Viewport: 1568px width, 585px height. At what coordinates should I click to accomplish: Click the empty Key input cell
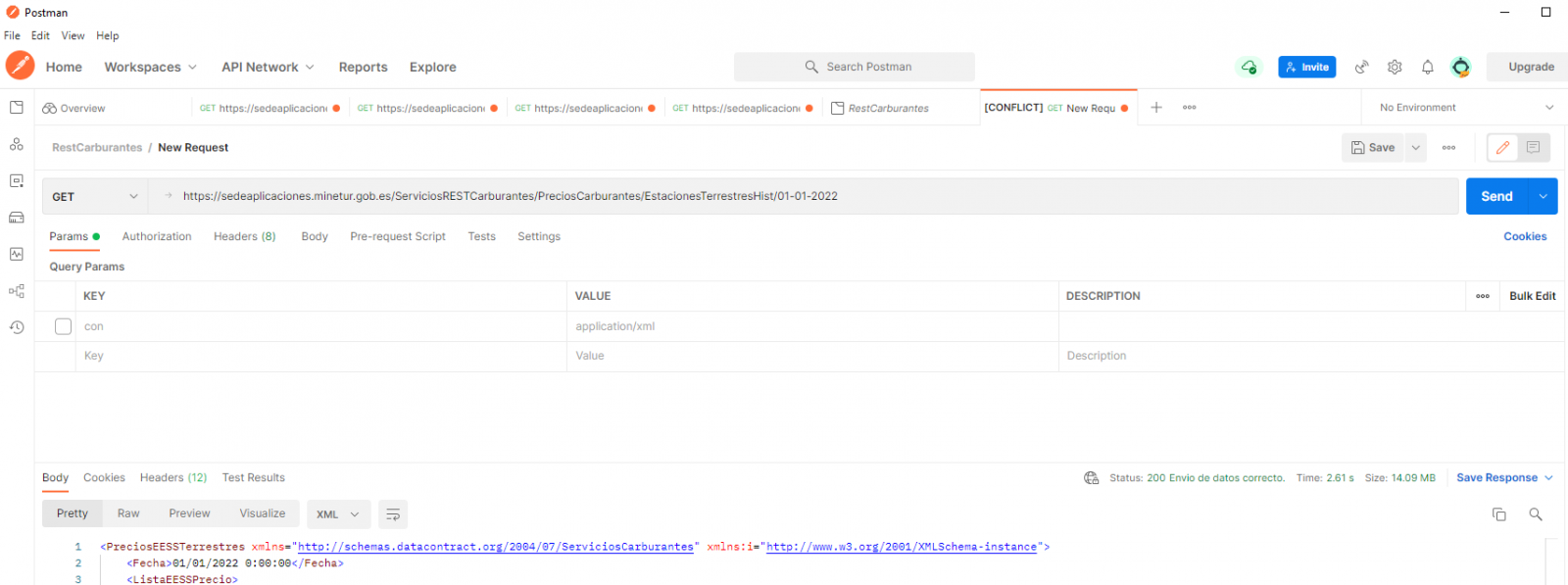pyautogui.click(x=321, y=357)
